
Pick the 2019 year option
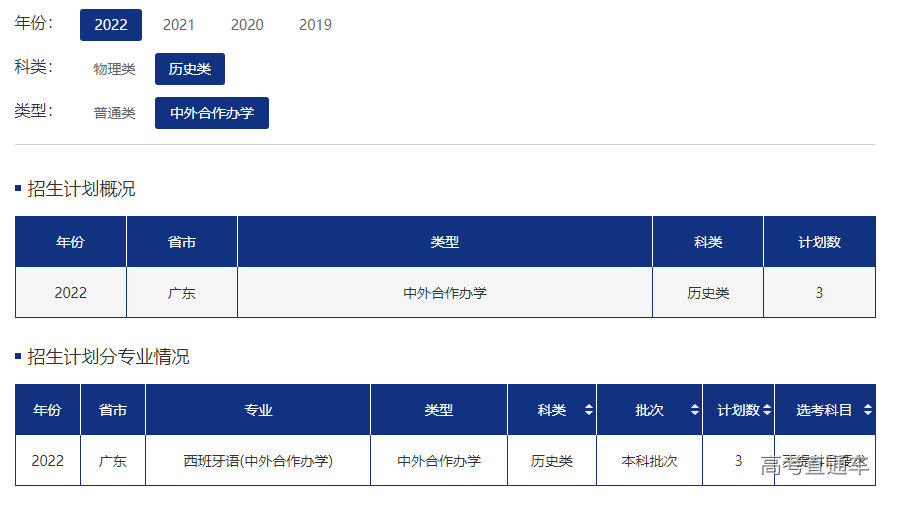[315, 25]
